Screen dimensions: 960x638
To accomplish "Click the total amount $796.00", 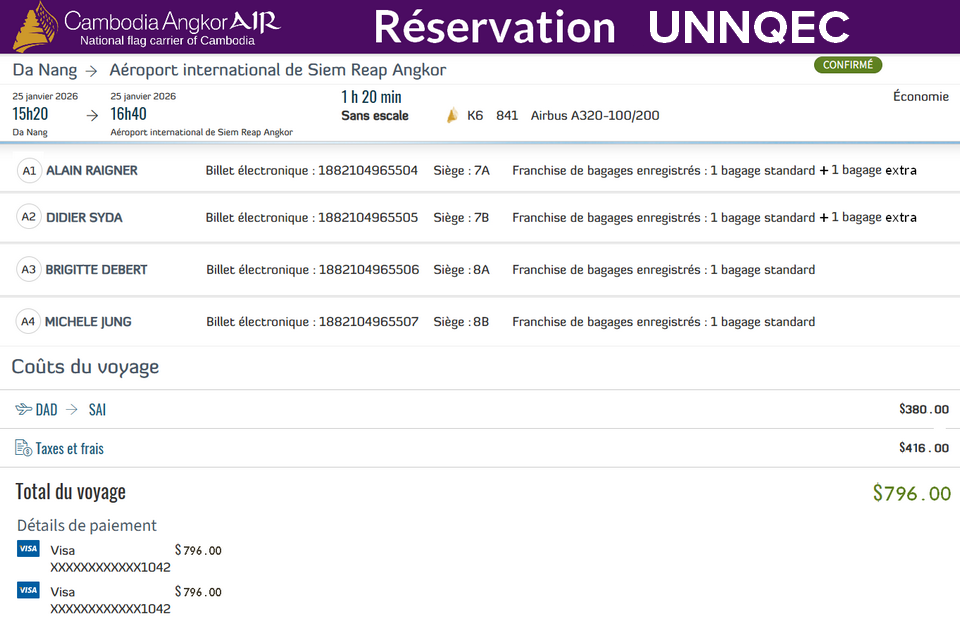I will 911,493.
